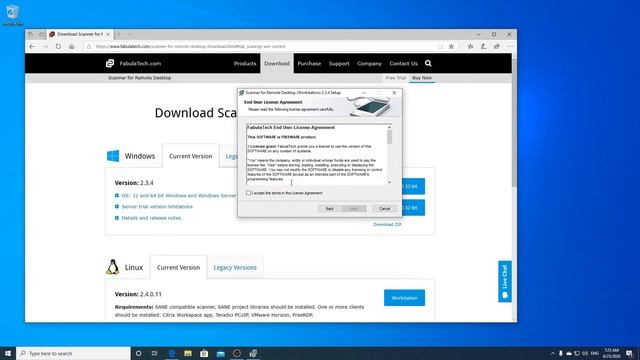Click ENG language indicator in tray
Image resolution: width=640 pixels, height=360 pixels.
coord(595,353)
